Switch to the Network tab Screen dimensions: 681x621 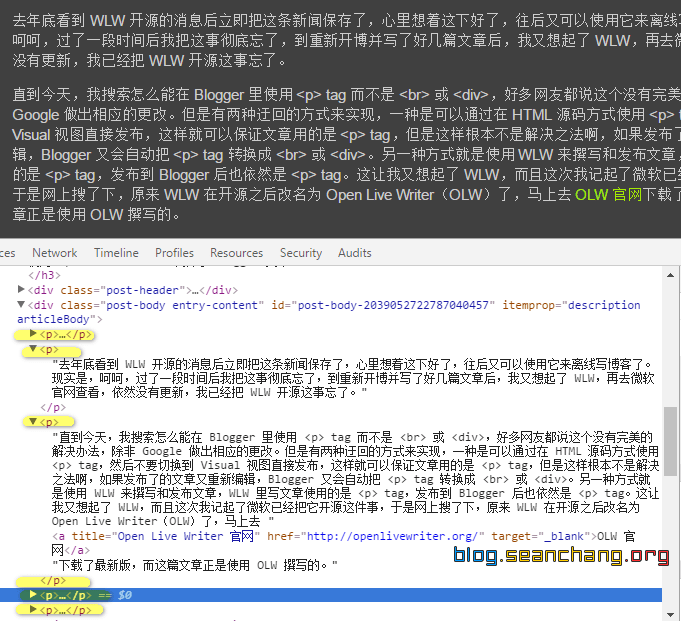55,253
